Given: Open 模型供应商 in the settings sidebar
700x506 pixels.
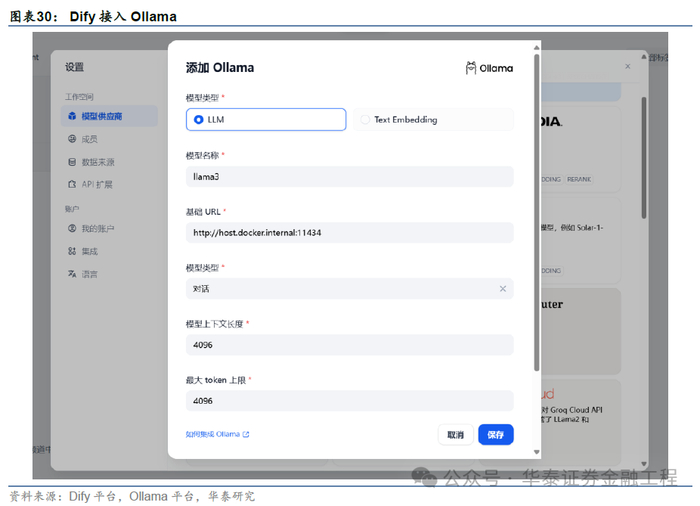Looking at the screenshot, I should pos(109,116).
